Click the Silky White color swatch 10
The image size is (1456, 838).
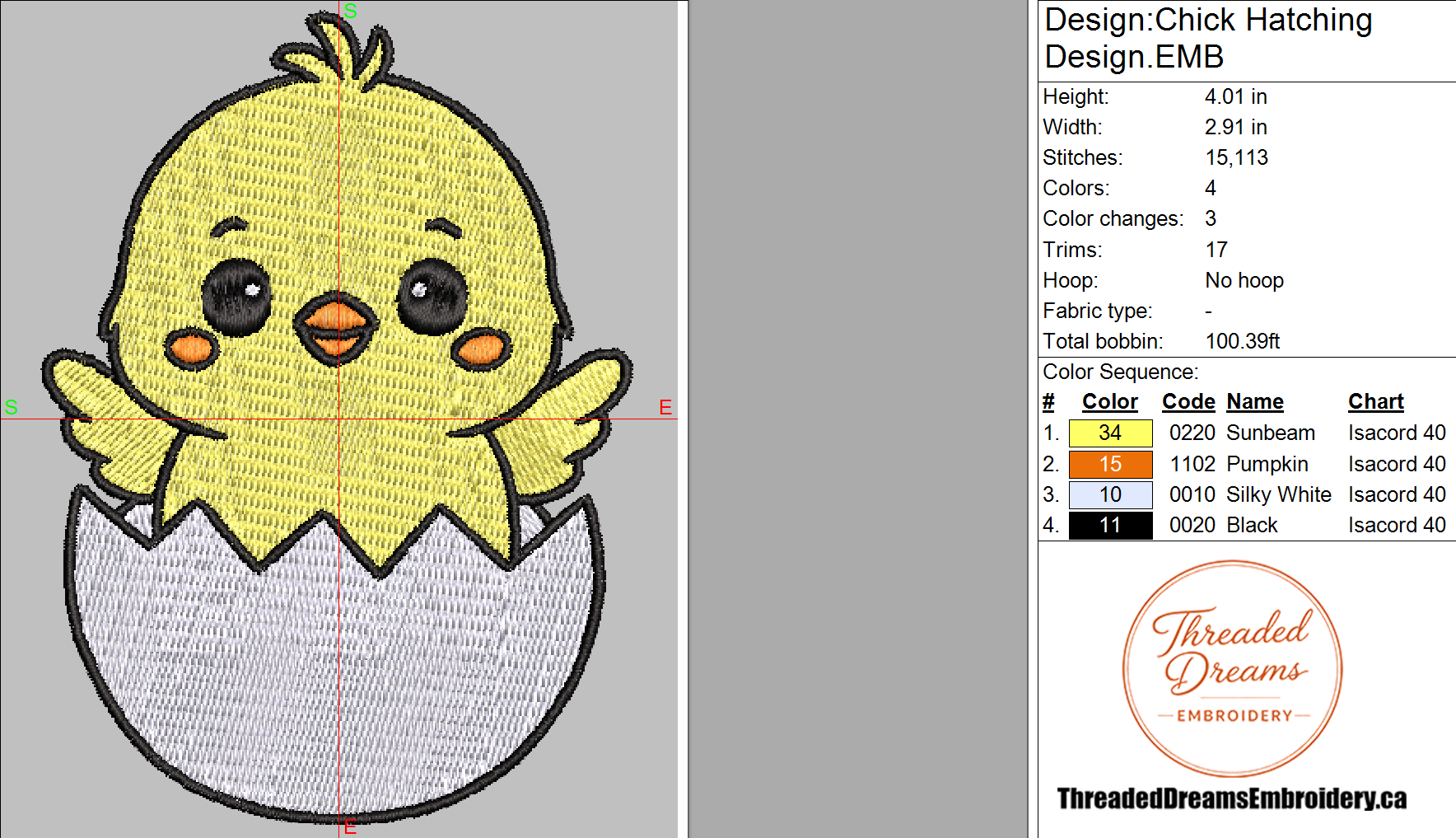tap(1110, 494)
